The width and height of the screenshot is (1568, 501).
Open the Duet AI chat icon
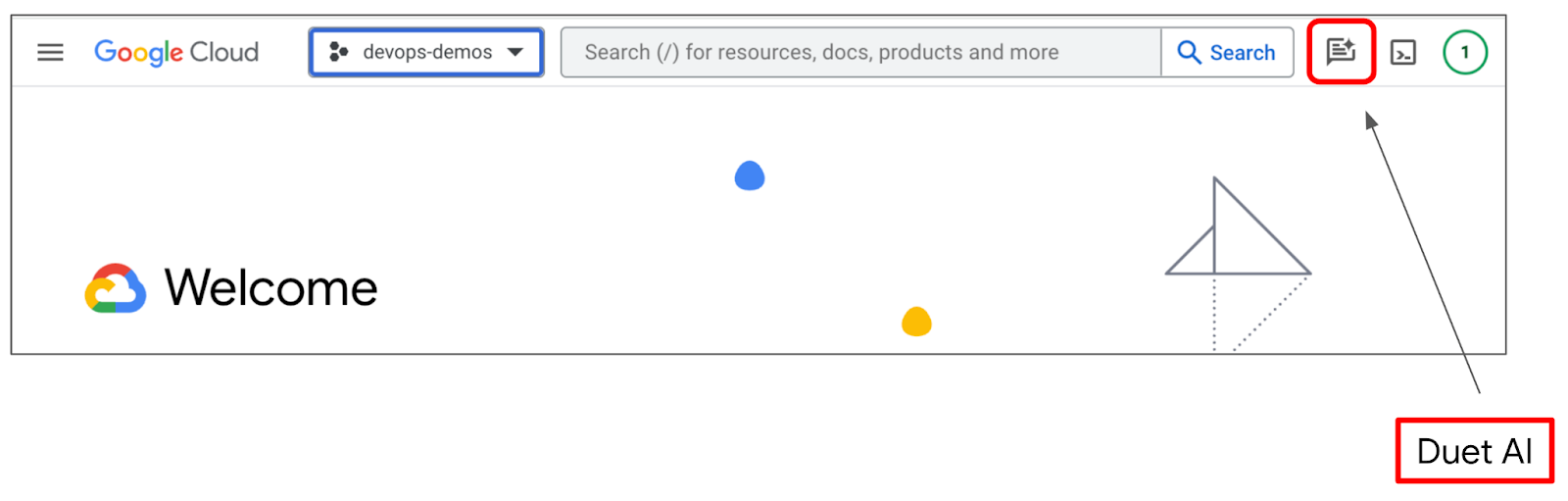[1341, 52]
